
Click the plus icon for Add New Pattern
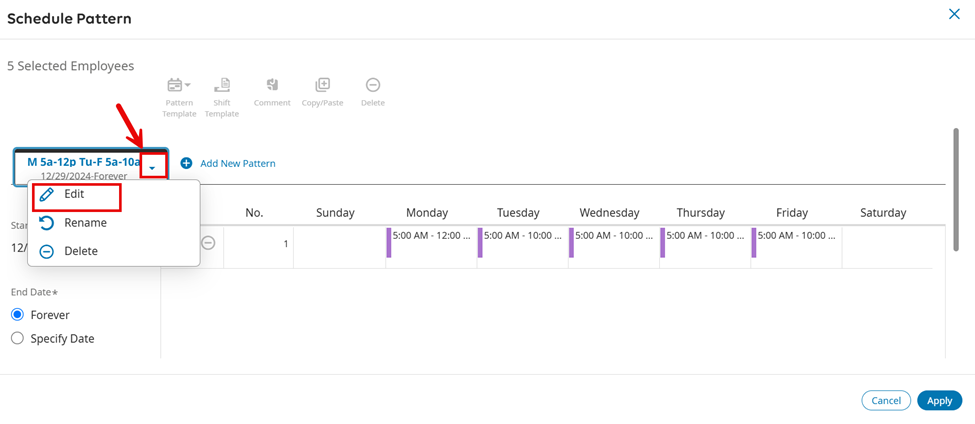[x=186, y=163]
